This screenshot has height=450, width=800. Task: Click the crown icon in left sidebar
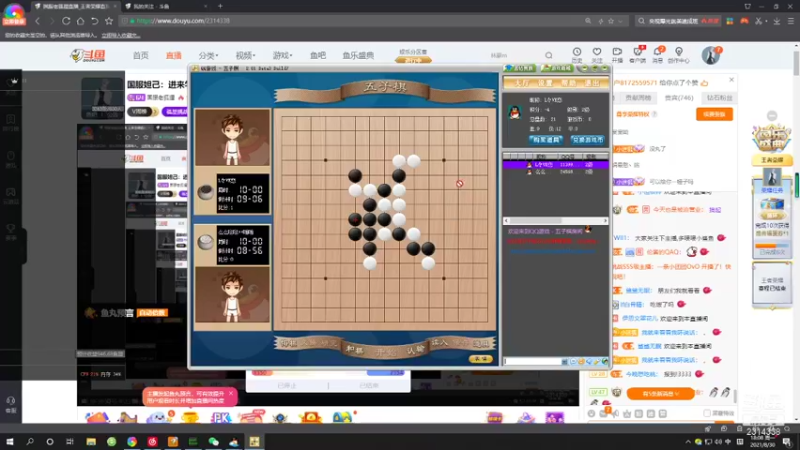(14, 81)
